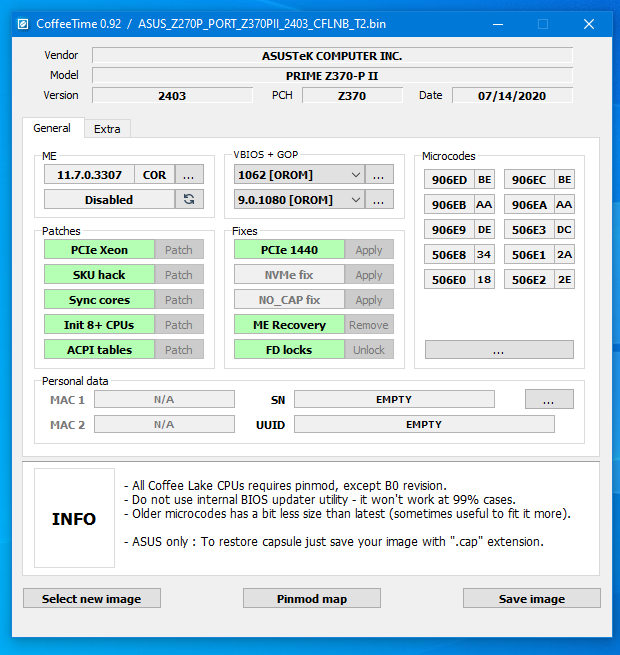Click Patch next to Sync cores
Viewport: 620px width, 655px height.
pyautogui.click(x=179, y=300)
